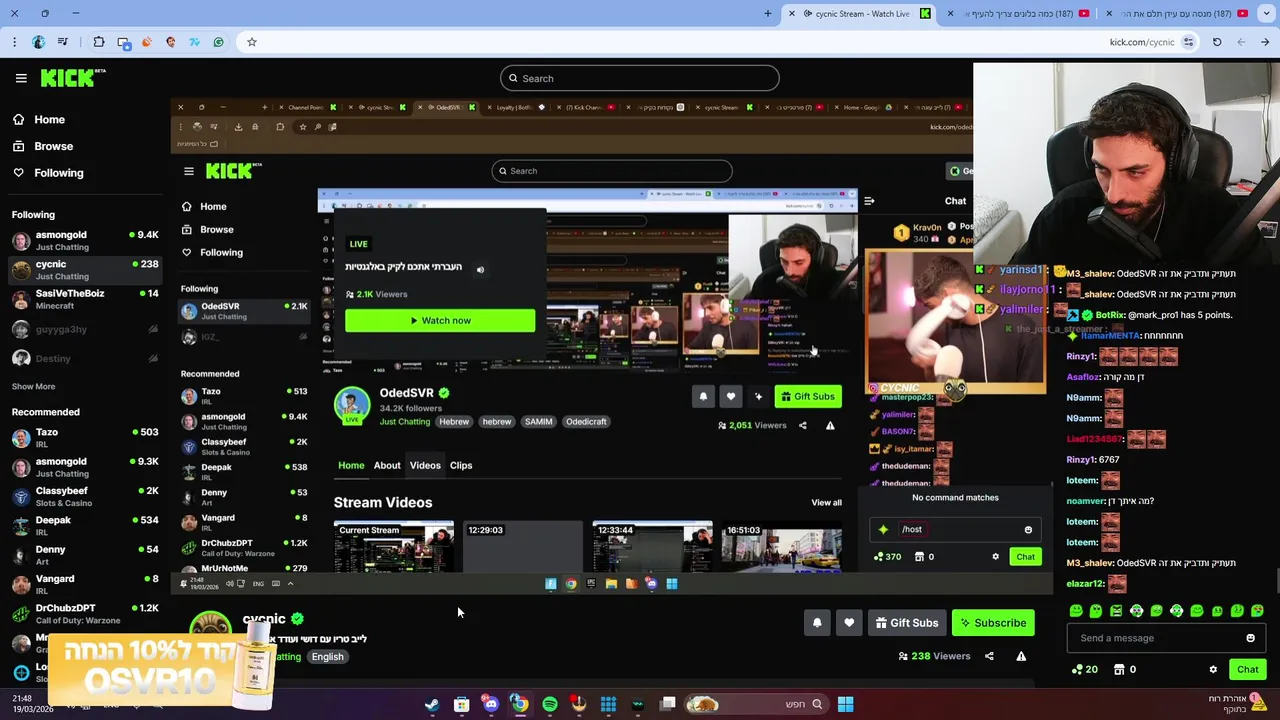Screen dimensions: 1280x720
Task: Click View all next to Stream Videos
Action: click(826, 502)
